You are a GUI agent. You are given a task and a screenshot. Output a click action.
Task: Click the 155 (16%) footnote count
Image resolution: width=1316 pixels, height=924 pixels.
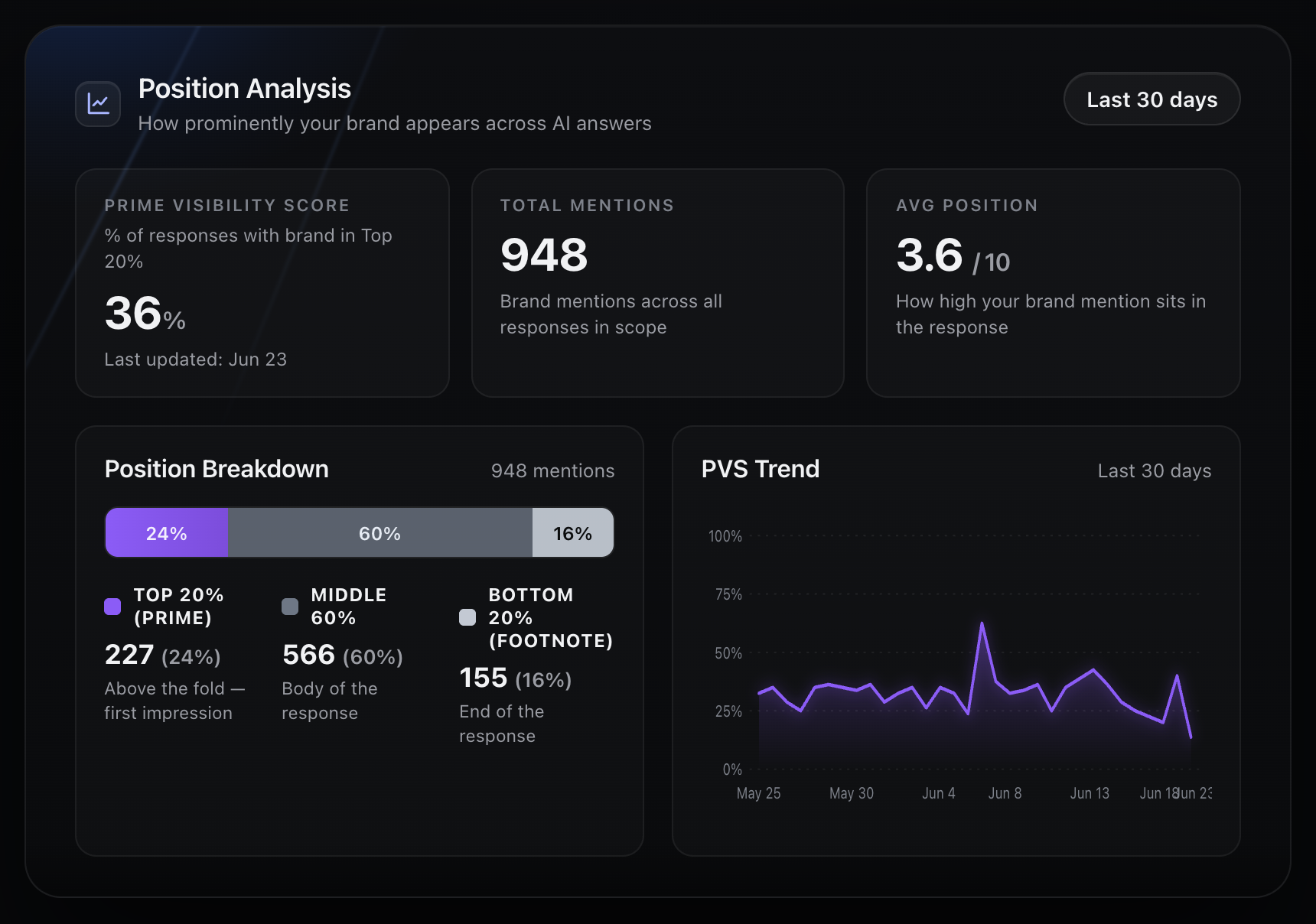(x=516, y=678)
